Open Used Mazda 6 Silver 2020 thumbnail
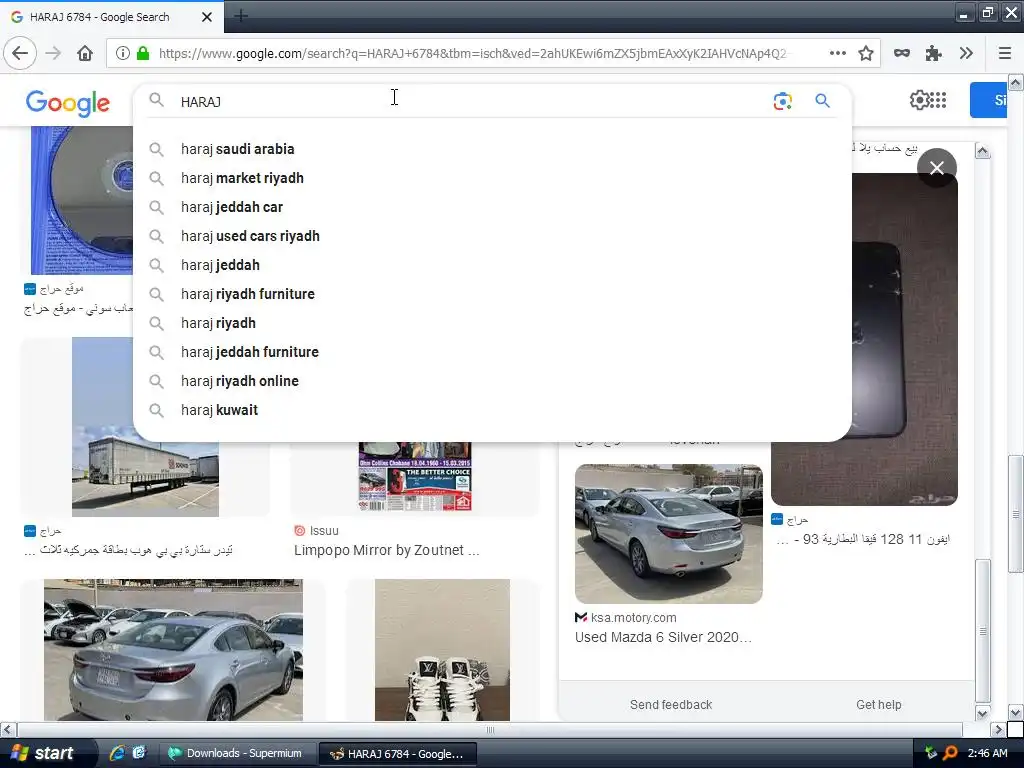Image resolution: width=1024 pixels, height=768 pixels. [669, 534]
